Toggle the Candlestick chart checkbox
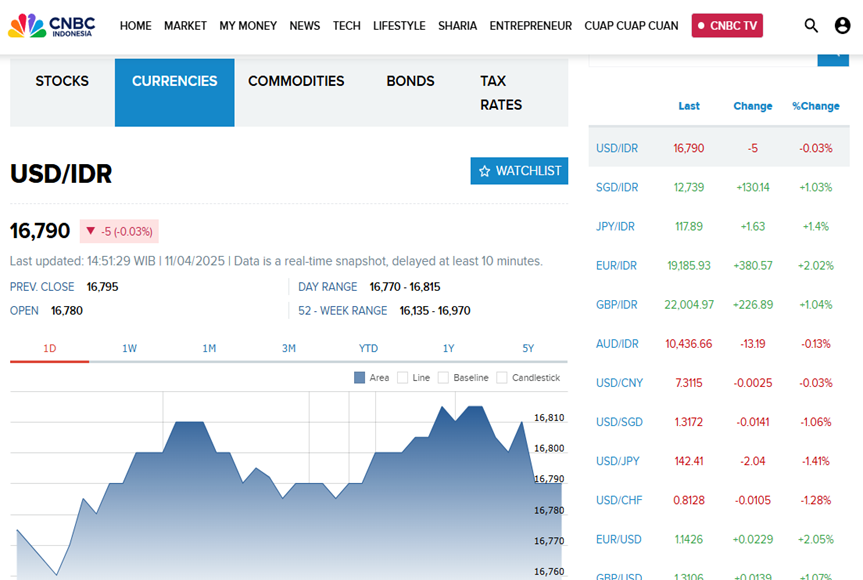This screenshot has height=580, width=863. 502,378
